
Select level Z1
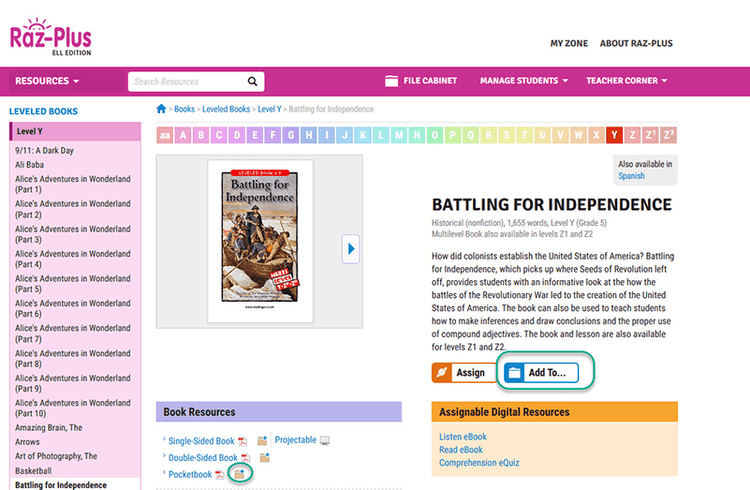[x=651, y=135]
